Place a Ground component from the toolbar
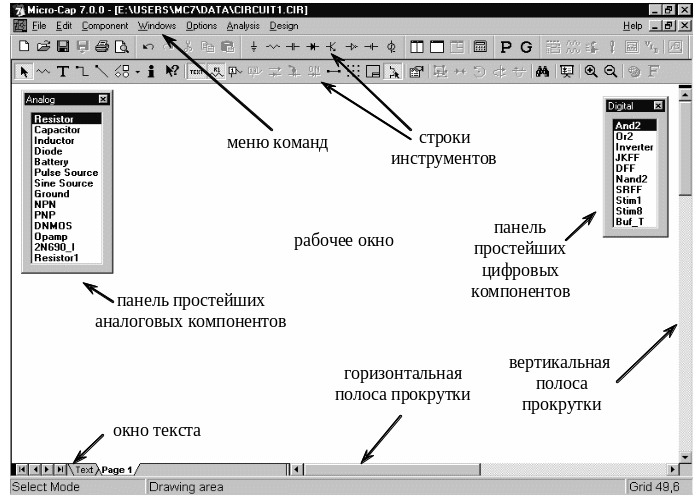This screenshot has width=696, height=498. pyautogui.click(x=253, y=46)
